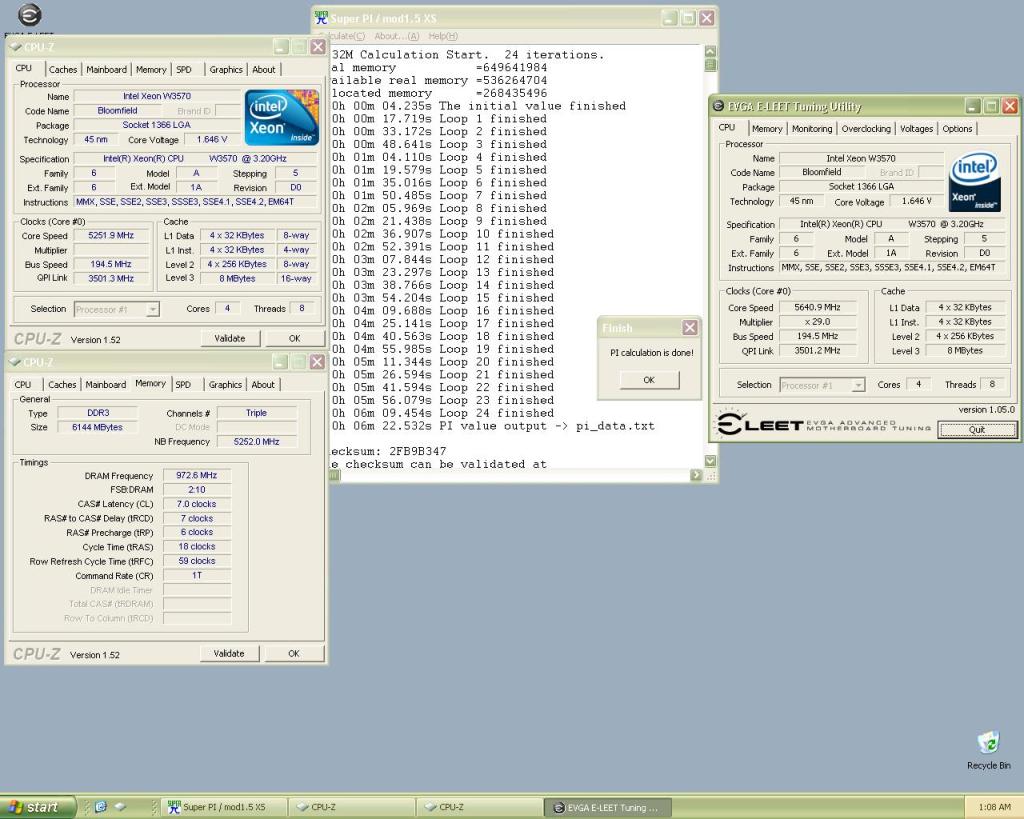Click checksum 2FB9B347 text in Super PI
Image resolution: width=1024 pixels, height=819 pixels.
point(417,451)
